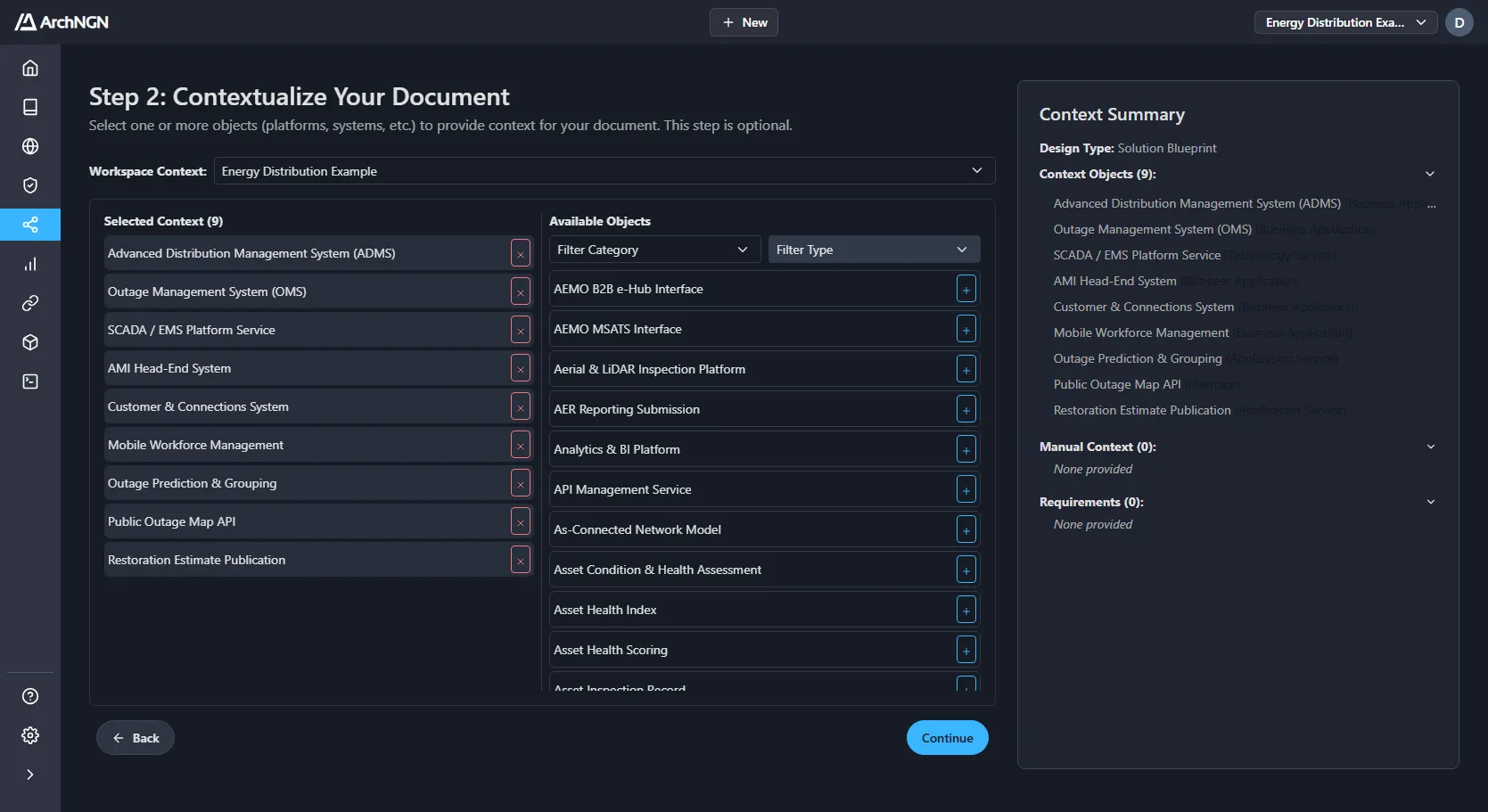Add Analytics & BI Platform

pyautogui.click(x=966, y=449)
